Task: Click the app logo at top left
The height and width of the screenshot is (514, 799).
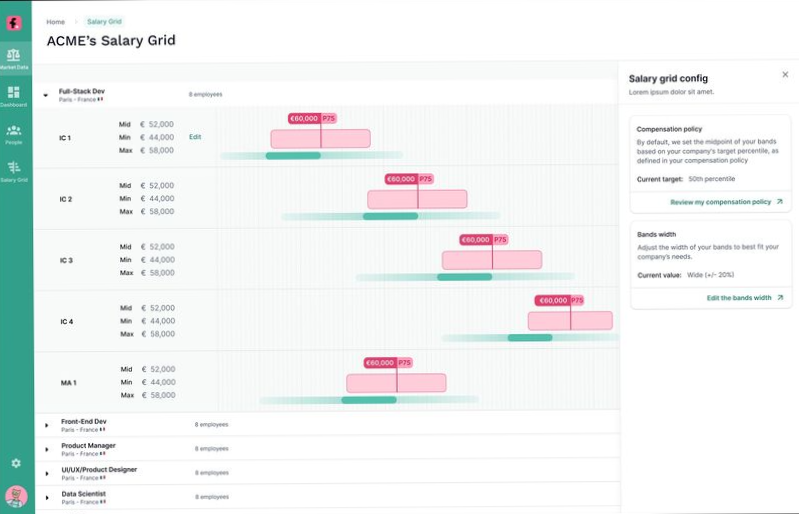Action: [15, 22]
